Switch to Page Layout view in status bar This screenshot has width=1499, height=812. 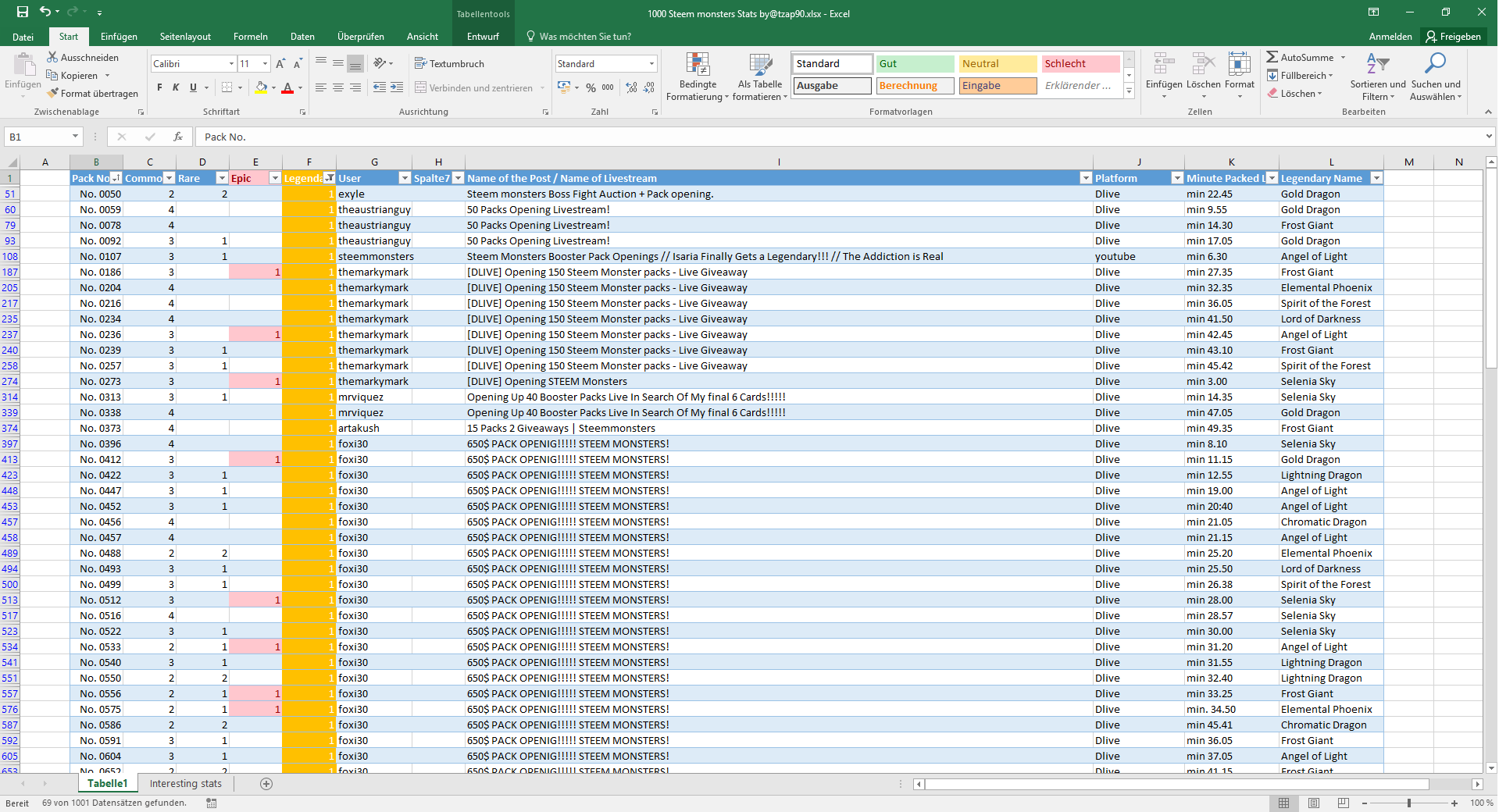[x=1314, y=803]
